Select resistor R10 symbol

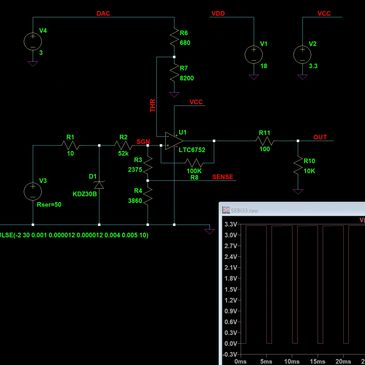coord(298,166)
